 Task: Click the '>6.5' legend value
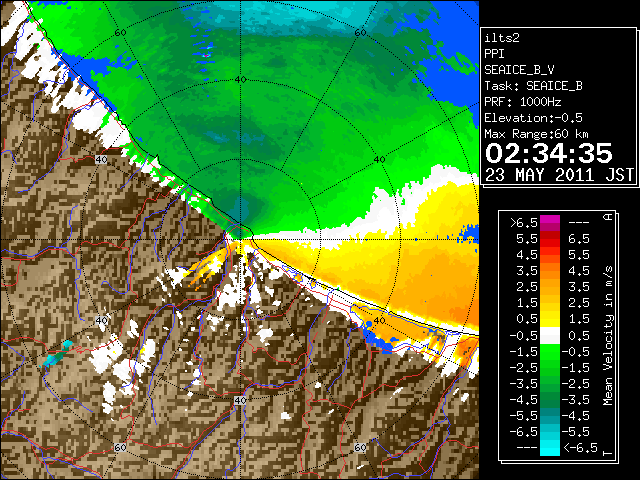524,223
